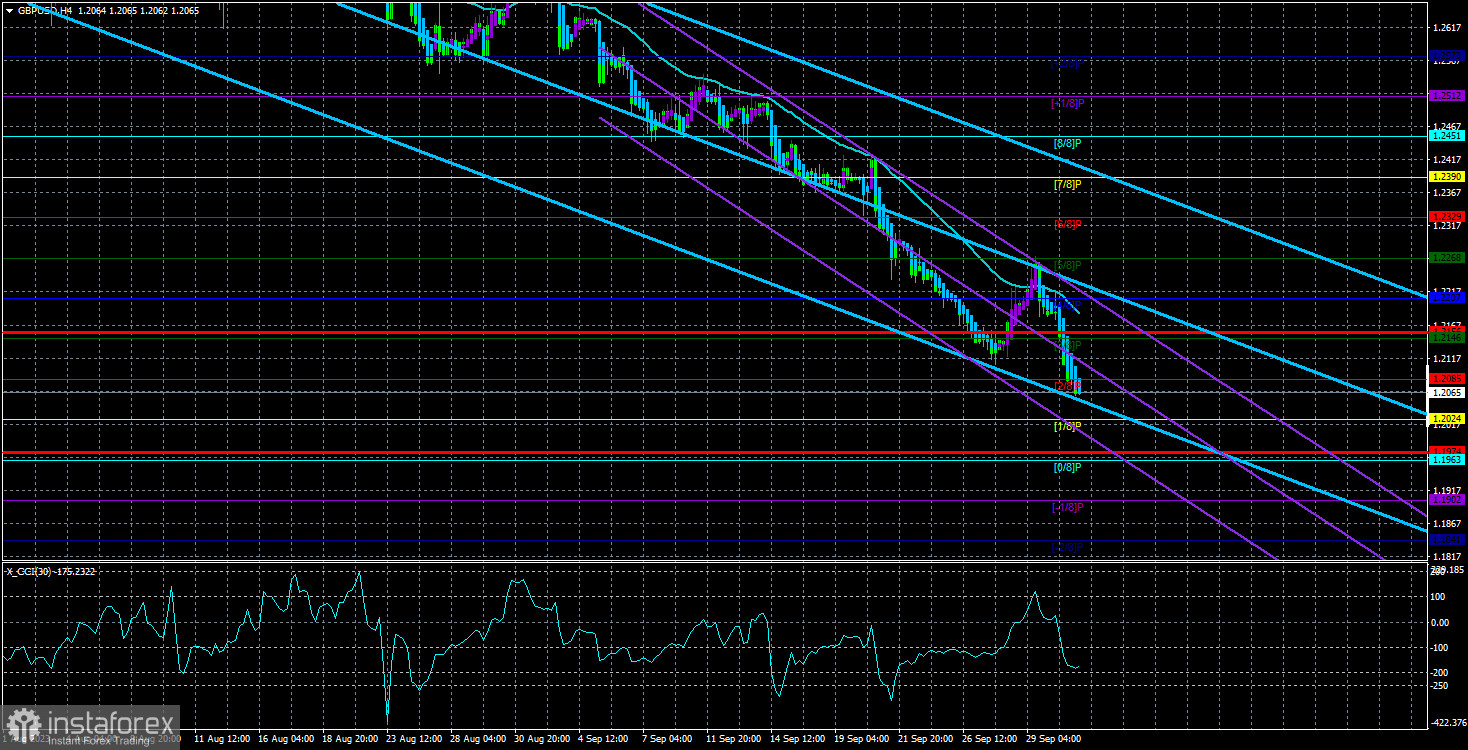Select the 1.2085 red price tag
The image size is (1468, 750).
pos(1447,379)
